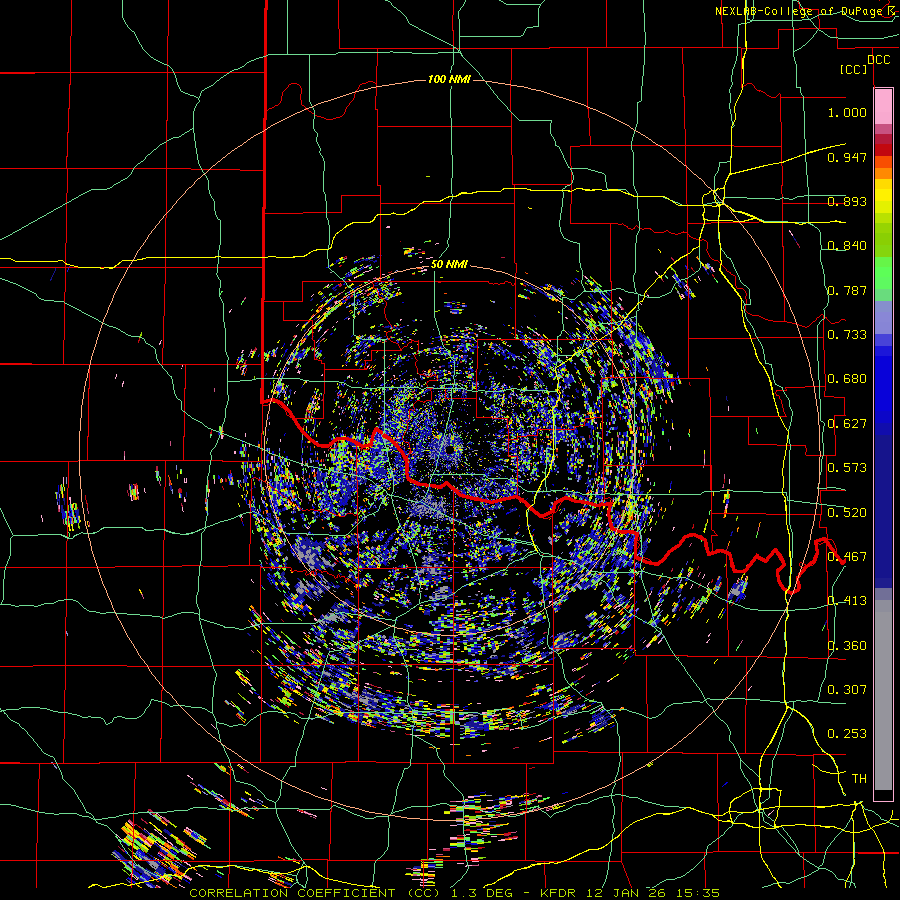Click the "50 NMI" range ring label
Image resolution: width=900 pixels, height=900 pixels.
(x=449, y=265)
